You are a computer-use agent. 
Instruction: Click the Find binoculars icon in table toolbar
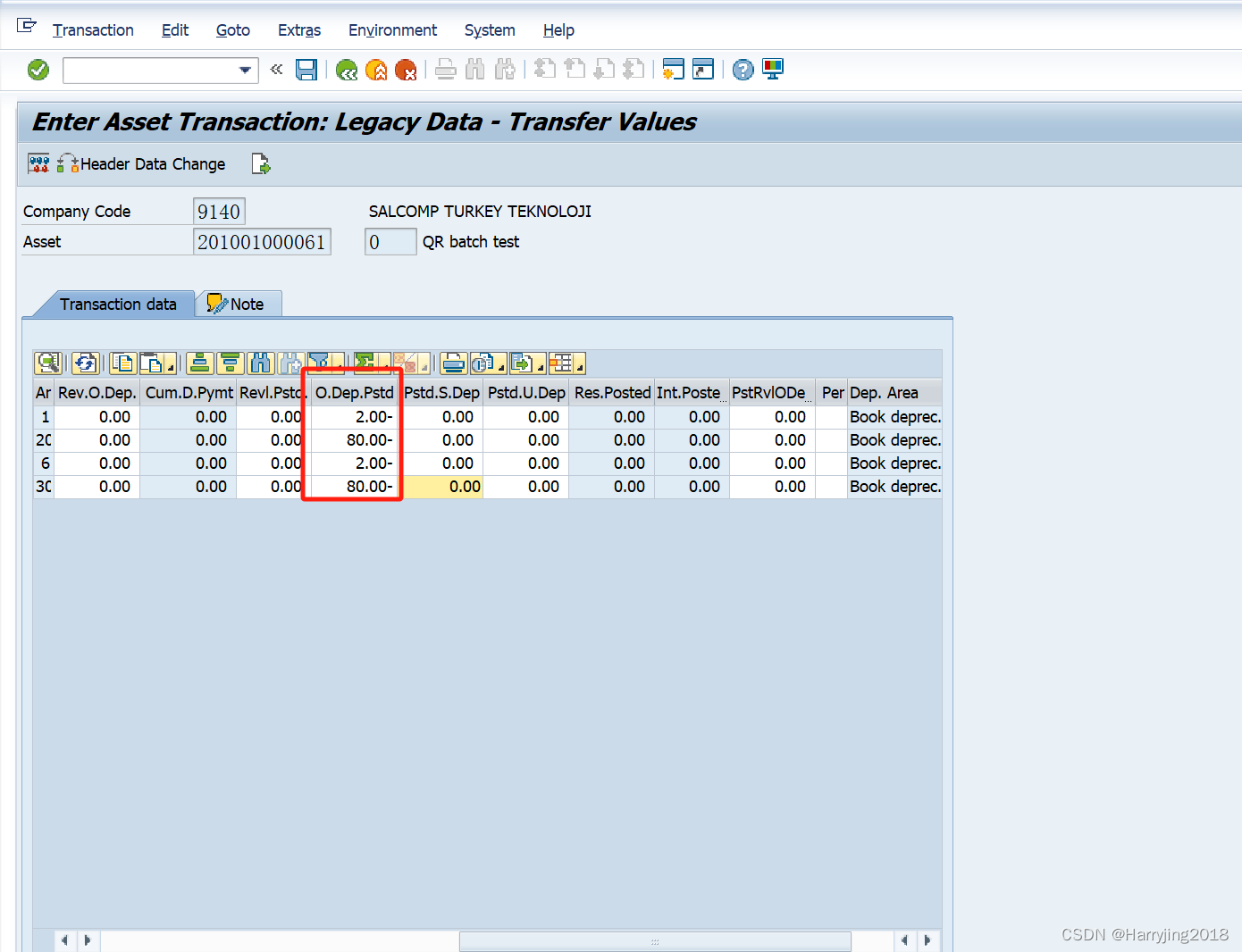[x=260, y=363]
